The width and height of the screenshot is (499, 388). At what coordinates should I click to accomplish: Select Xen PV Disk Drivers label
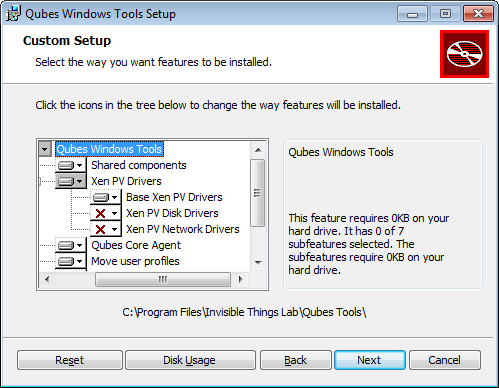[x=172, y=213]
